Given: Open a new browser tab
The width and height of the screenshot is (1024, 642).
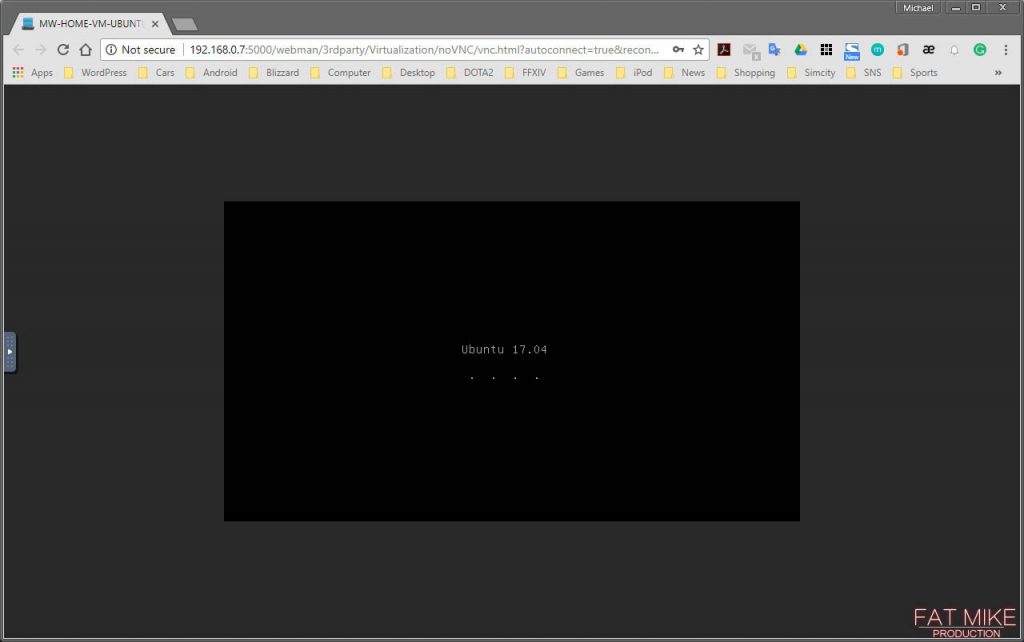Looking at the screenshot, I should click(185, 25).
